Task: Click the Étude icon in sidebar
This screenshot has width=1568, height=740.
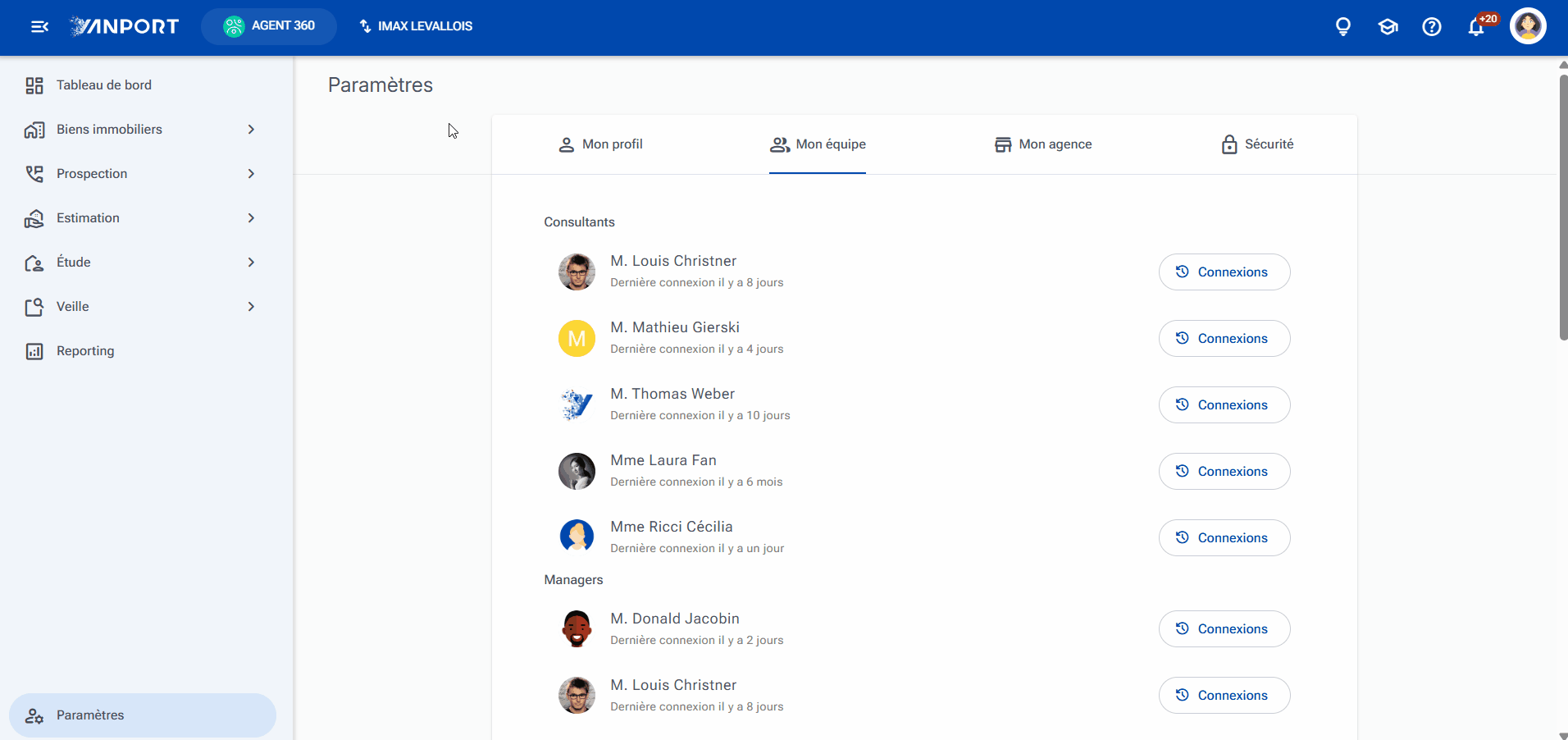Action: pos(34,263)
